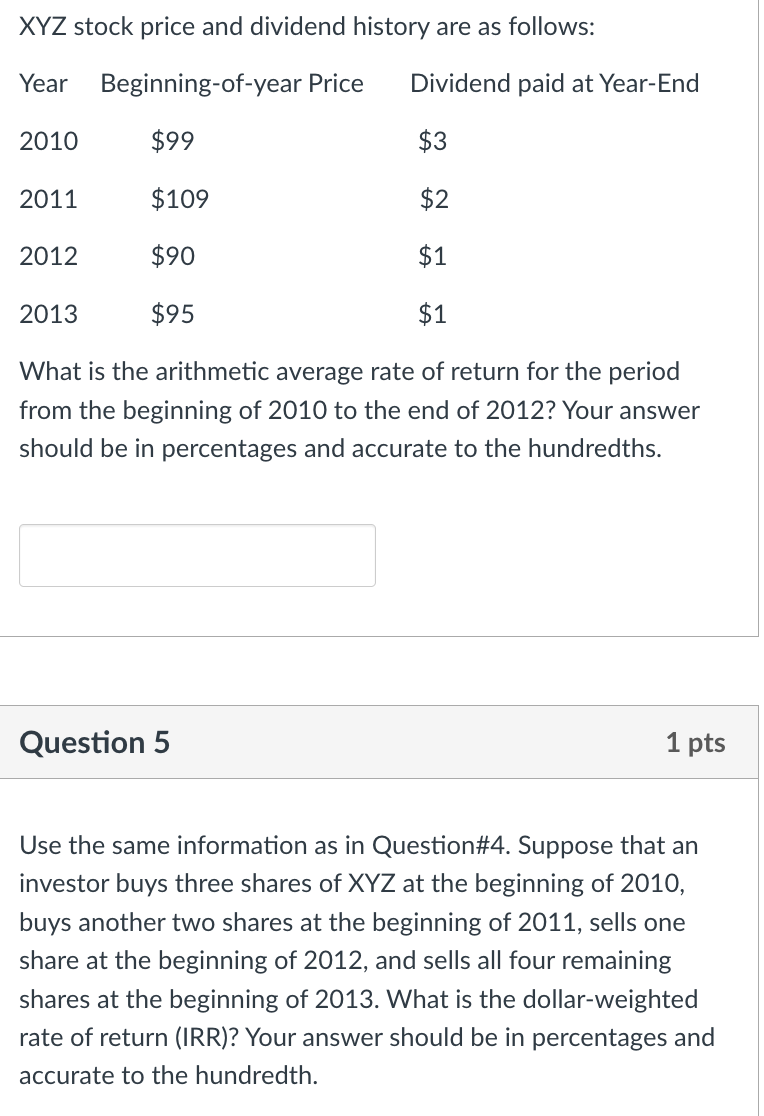Viewport: 764px width, 1116px height.
Task: Click the year 2012 table entry
Action: (48, 256)
